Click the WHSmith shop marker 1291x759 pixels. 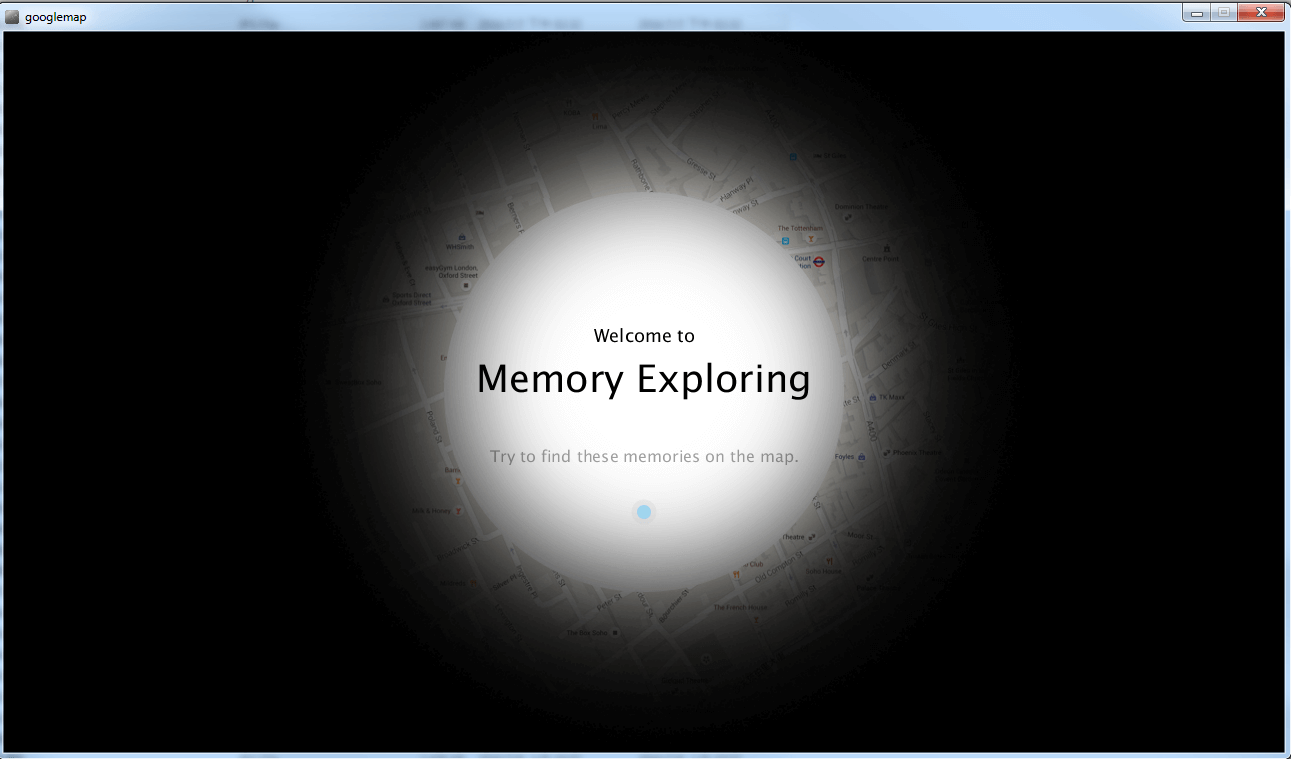click(461, 237)
